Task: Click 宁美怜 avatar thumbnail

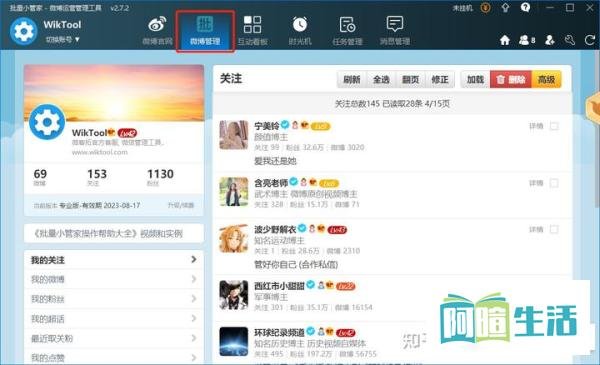Action: click(x=234, y=135)
